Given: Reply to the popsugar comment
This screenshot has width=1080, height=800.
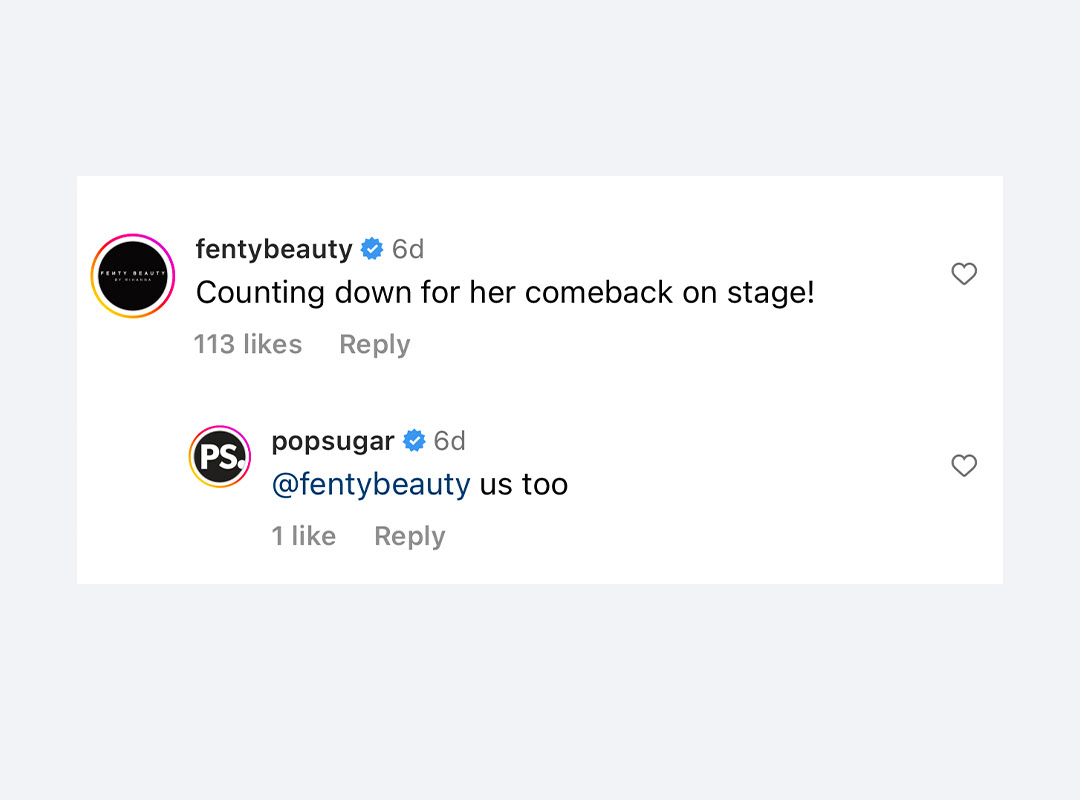Looking at the screenshot, I should (x=410, y=536).
